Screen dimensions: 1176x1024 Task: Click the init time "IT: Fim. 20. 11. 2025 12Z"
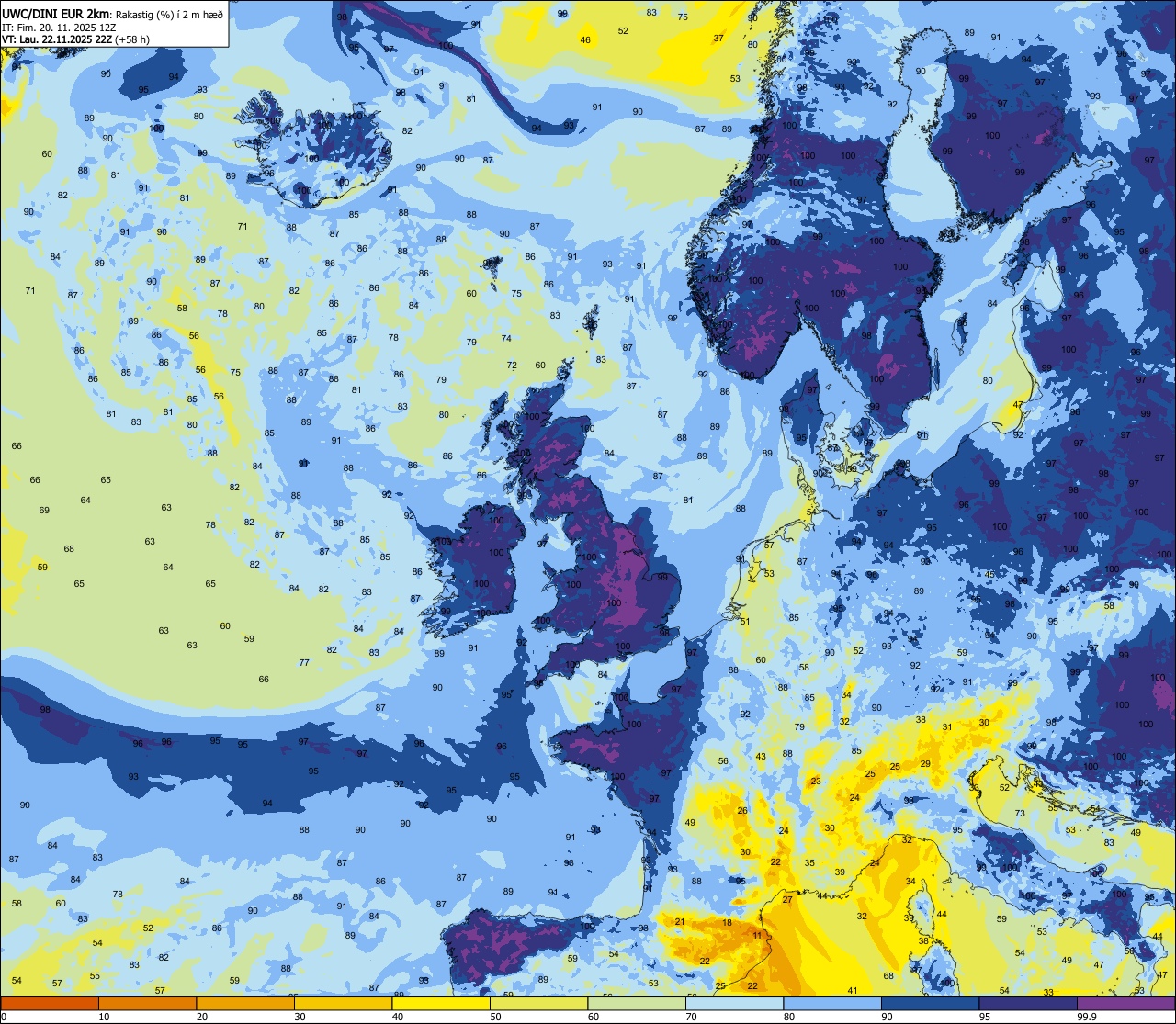tap(59, 28)
